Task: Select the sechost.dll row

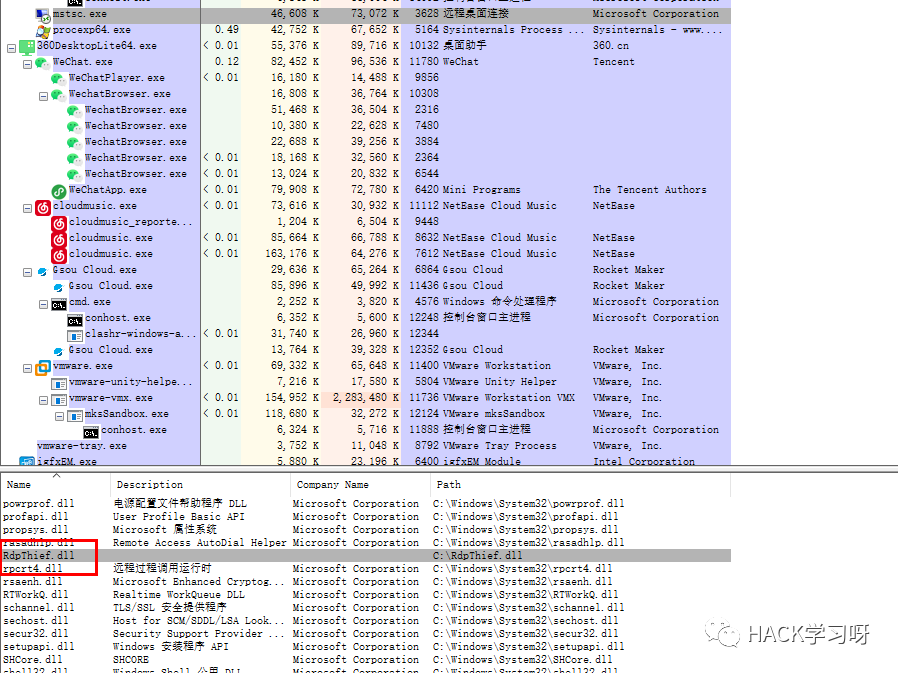Action: point(365,621)
